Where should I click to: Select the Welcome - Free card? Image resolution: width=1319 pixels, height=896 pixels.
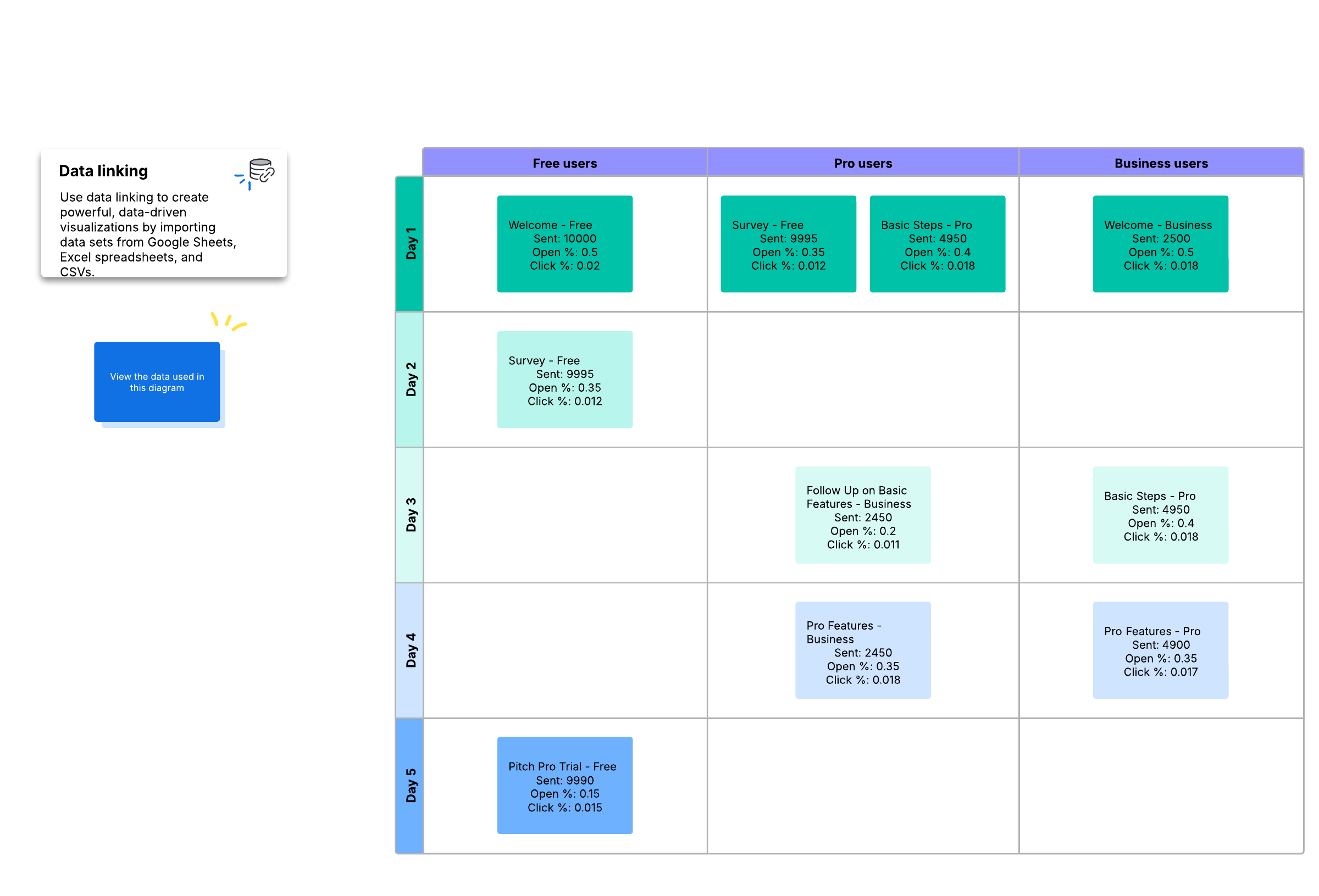(565, 244)
